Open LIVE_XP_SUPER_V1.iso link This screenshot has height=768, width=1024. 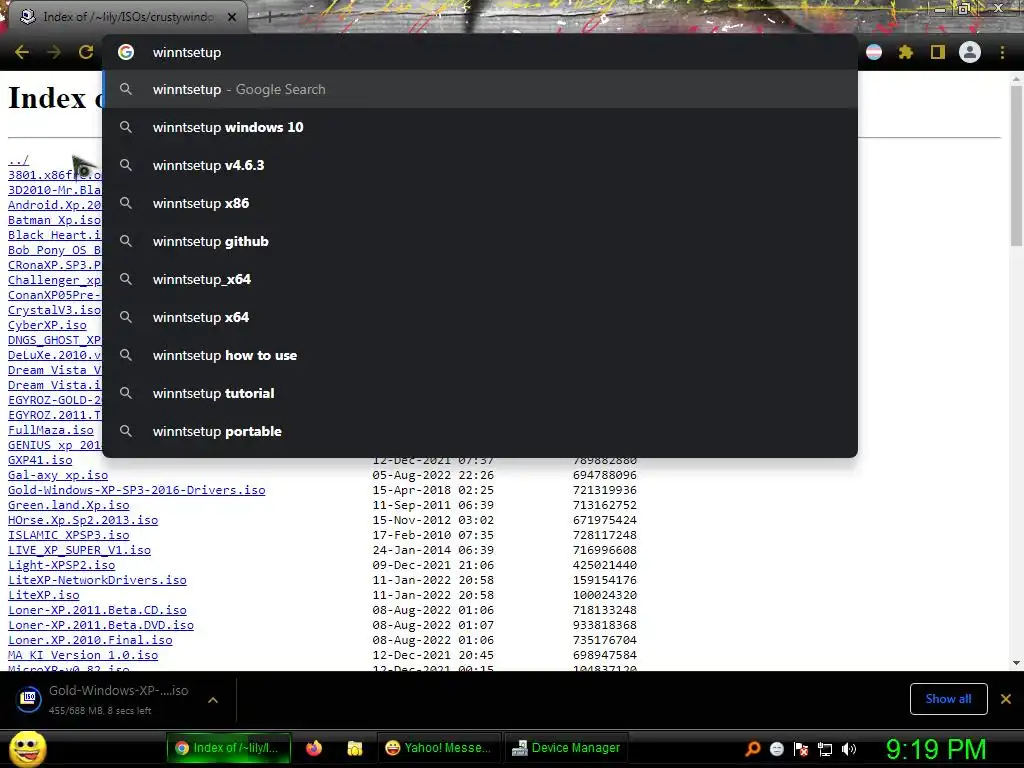pos(80,551)
